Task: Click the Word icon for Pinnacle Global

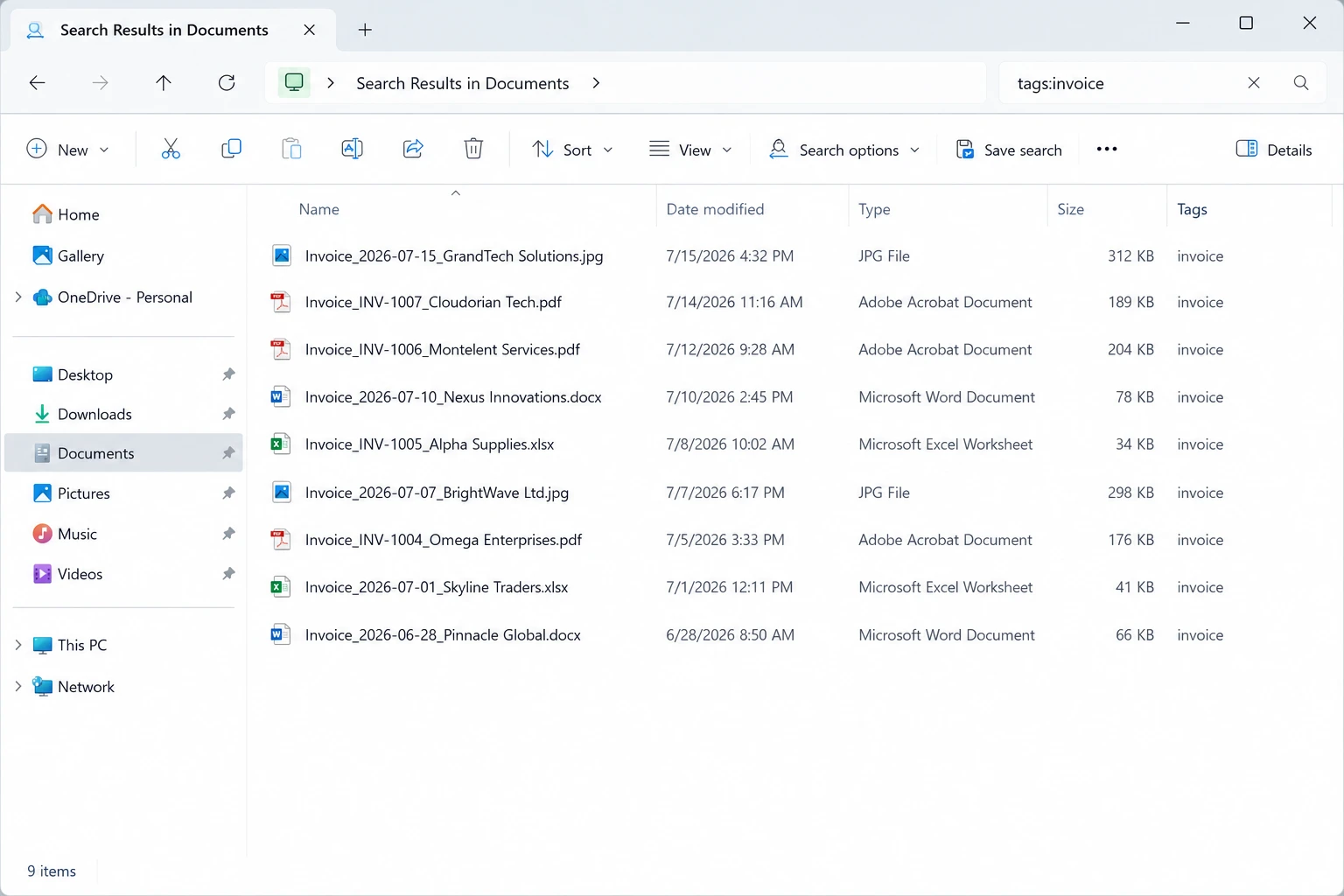Action: coord(280,634)
